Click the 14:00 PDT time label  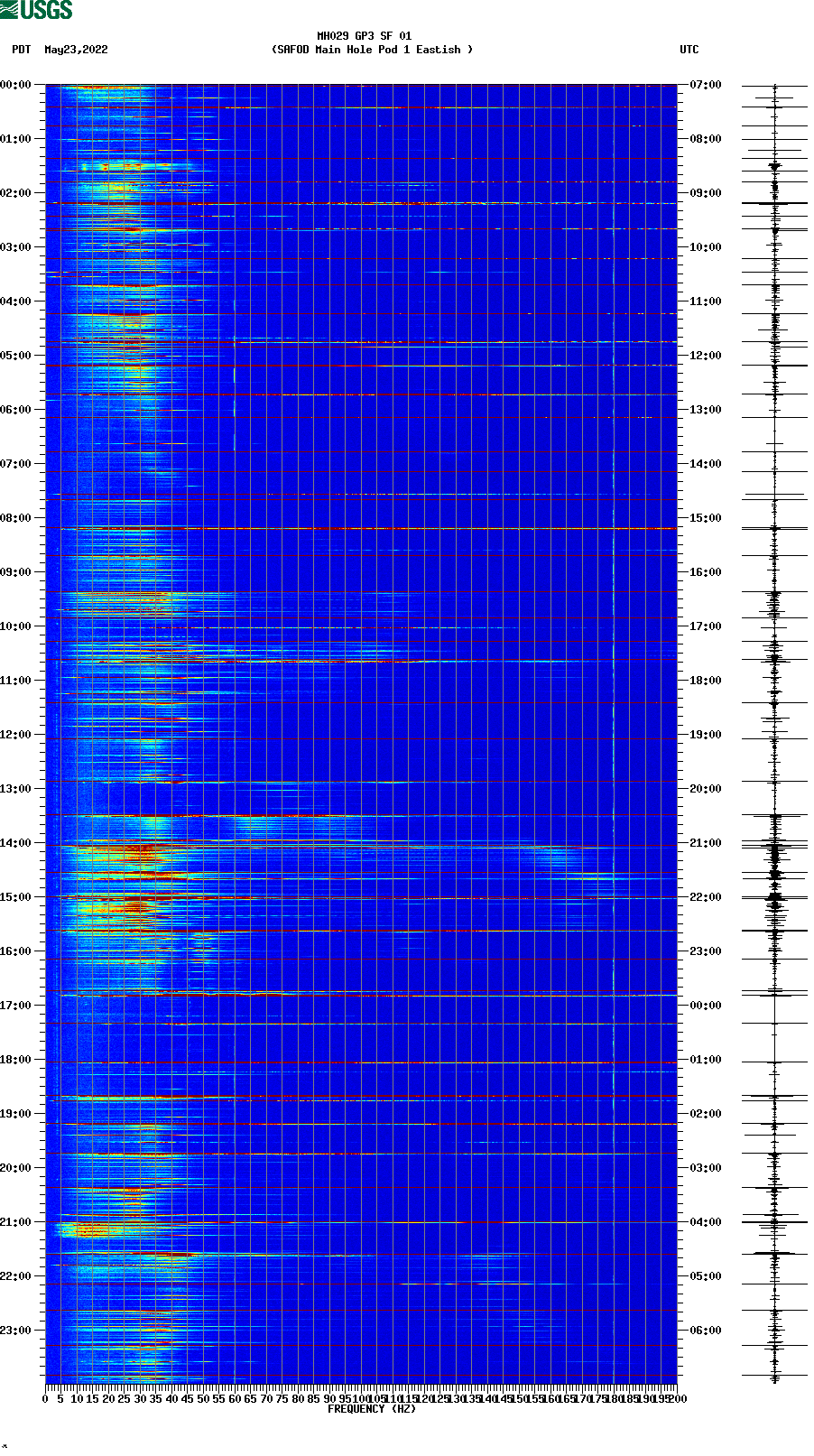pos(15,843)
